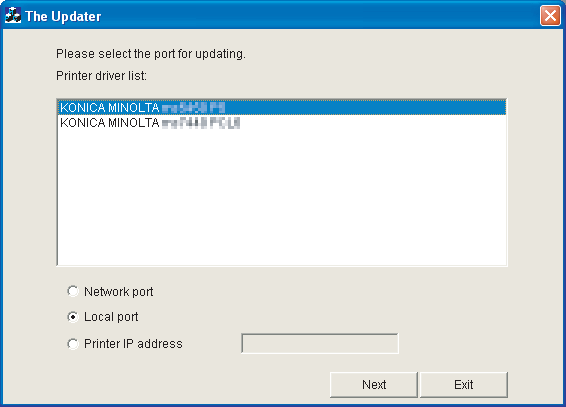This screenshot has height=407, width=566.
Task: Click the "Please select the port" instruction text
Action: [x=151, y=54]
